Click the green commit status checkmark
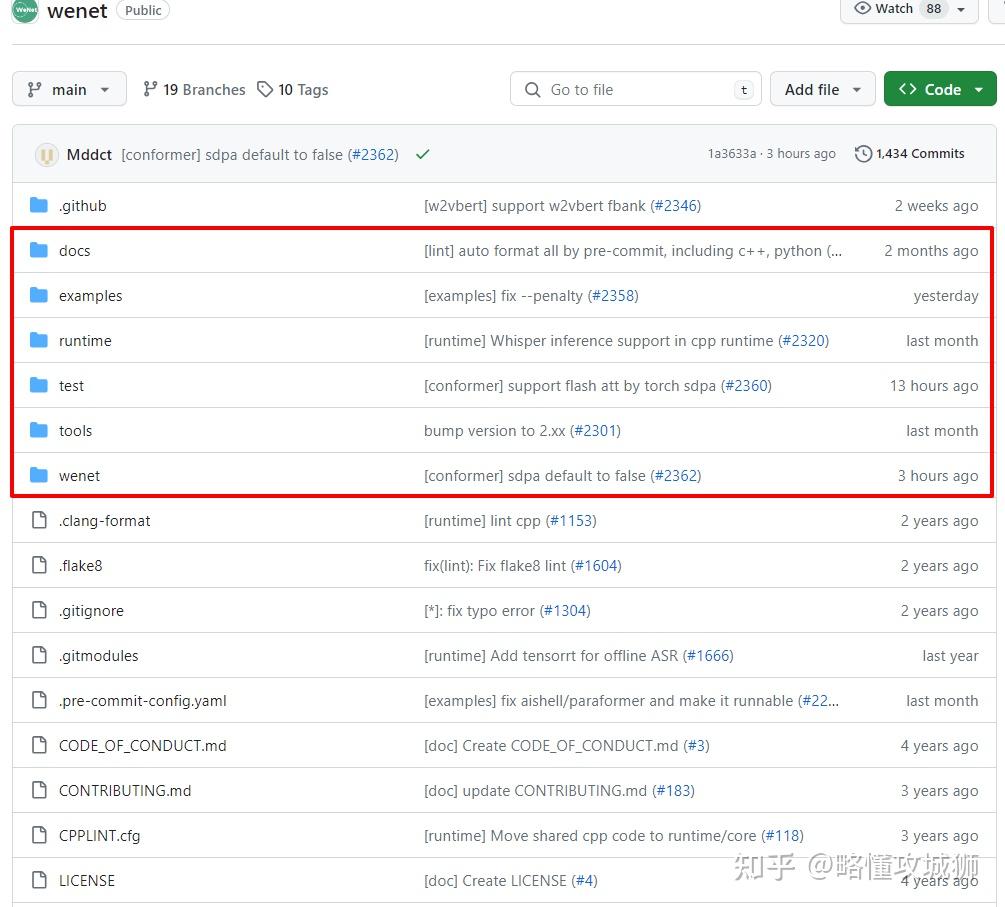Image resolution: width=1005 pixels, height=907 pixels. pyautogui.click(x=422, y=154)
